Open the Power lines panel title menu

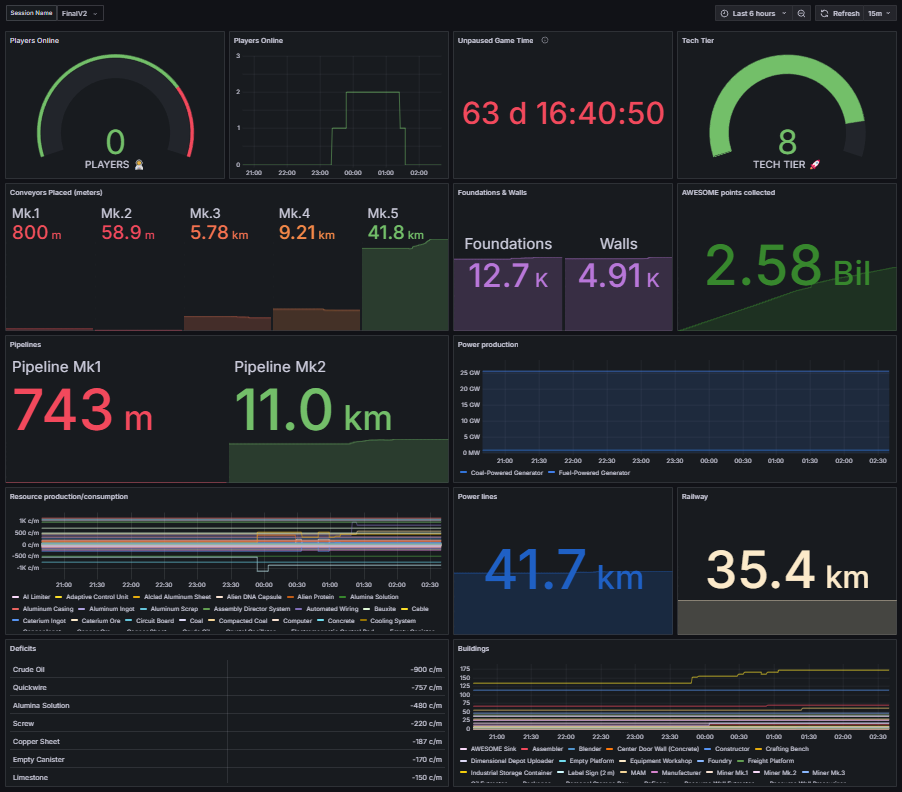(477, 496)
